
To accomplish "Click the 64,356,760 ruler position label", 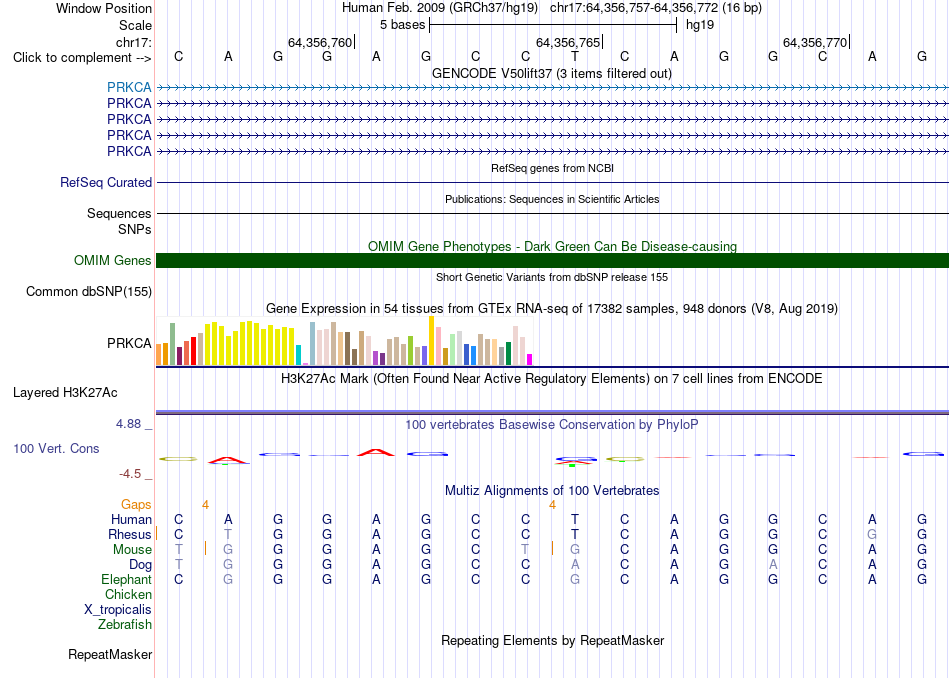I will [x=320, y=42].
